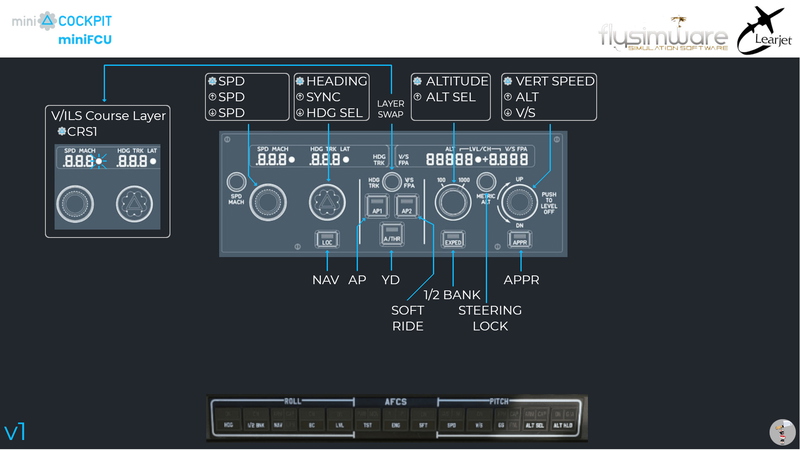Click the Learjet logo
Image resolution: width=800 pixels, height=450 pixels.
(765, 30)
